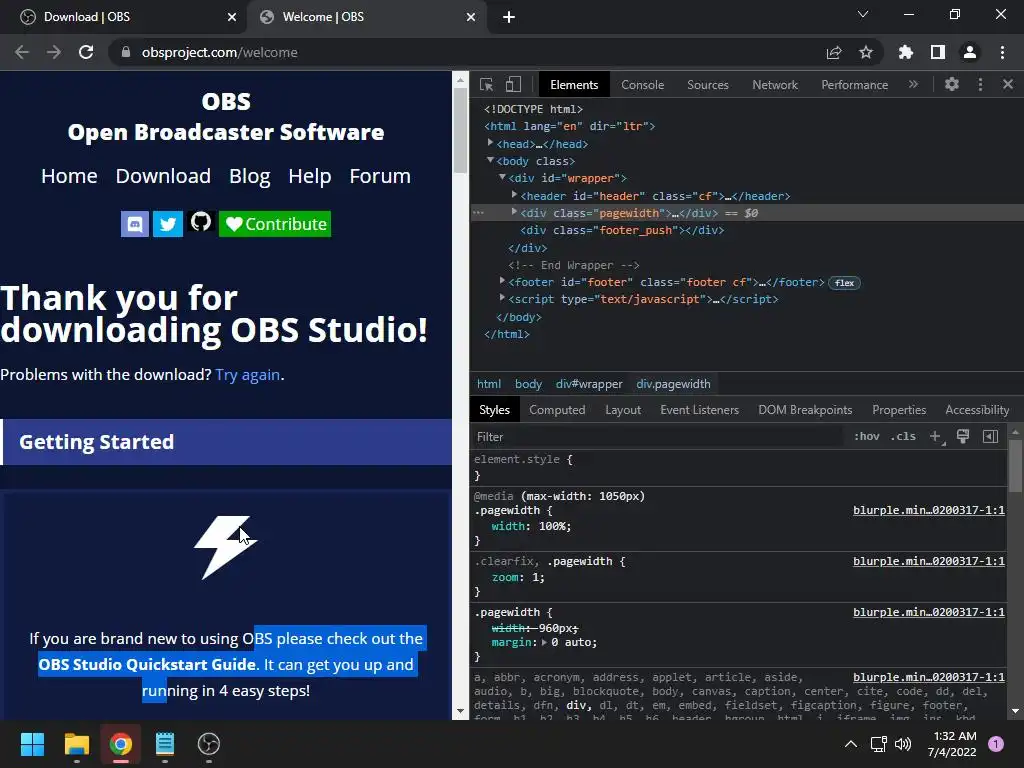The height and width of the screenshot is (768, 1024).
Task: Close the DevTools panel
Action: click(x=1008, y=84)
